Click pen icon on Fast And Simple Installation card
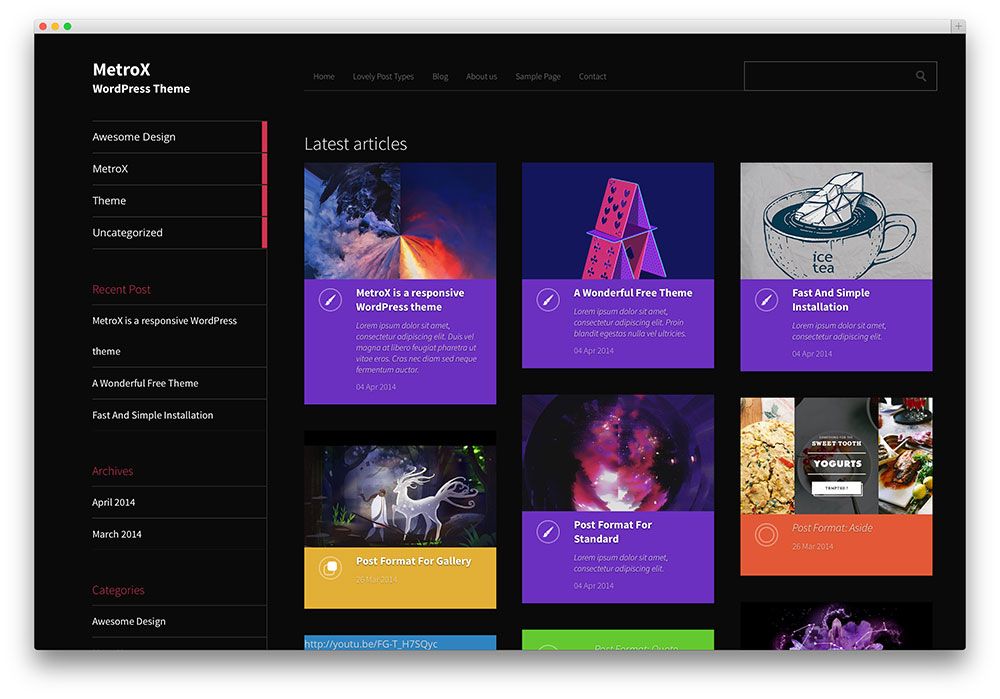Image resolution: width=1000 pixels, height=699 pixels. click(x=766, y=300)
